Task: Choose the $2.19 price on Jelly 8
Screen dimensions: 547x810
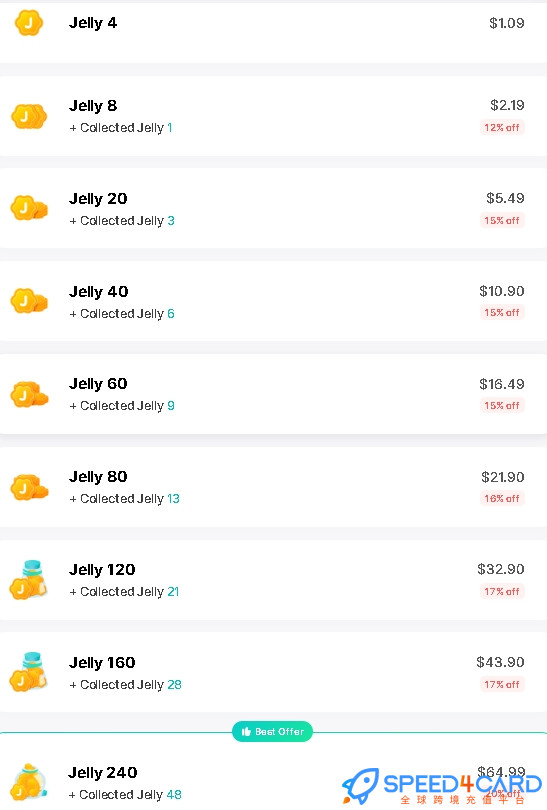Action: (x=507, y=105)
